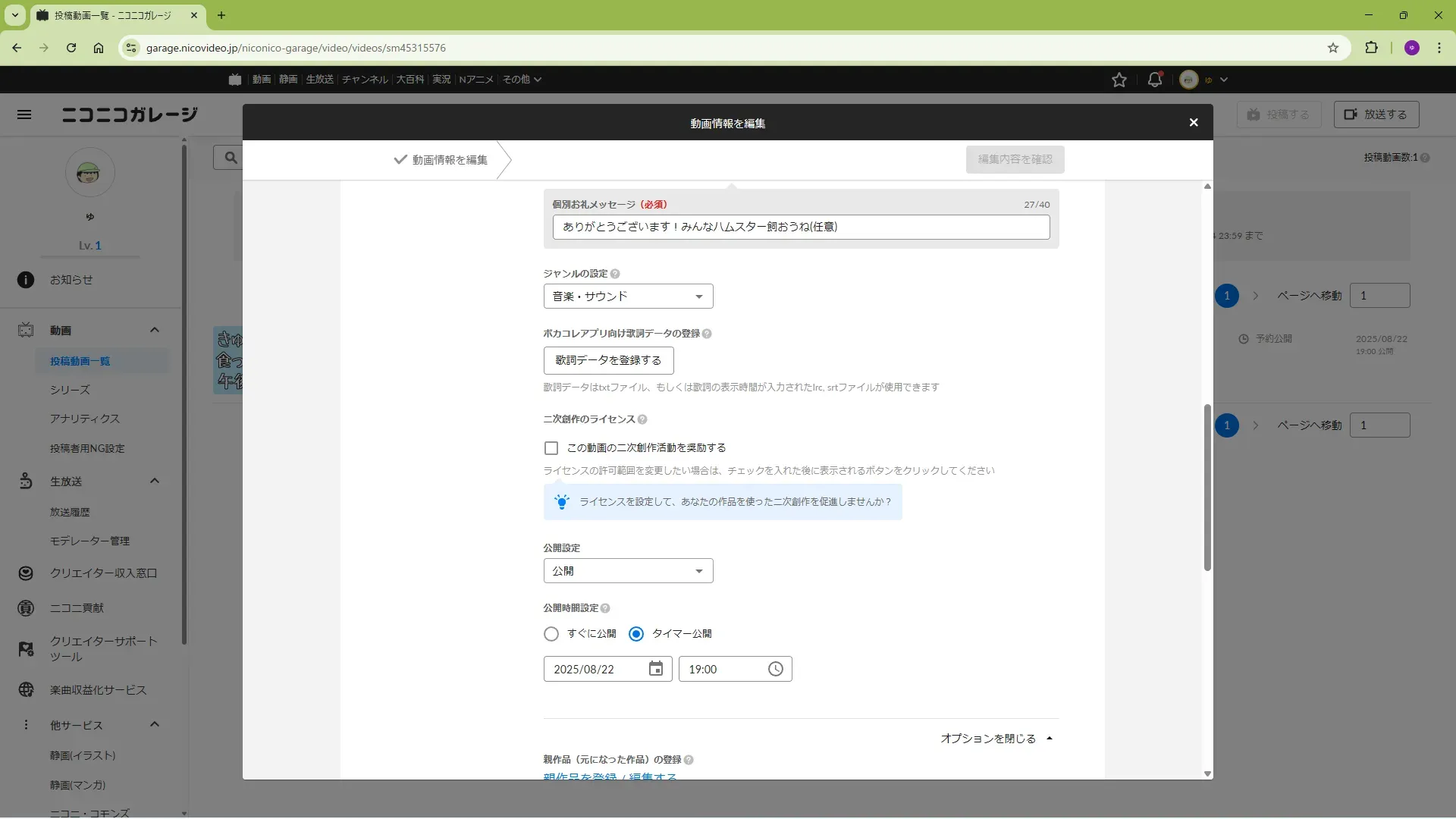Viewport: 1456px width, 819px height.
Task: Click help icon beside 二次創作のライセンス
Action: tap(642, 419)
